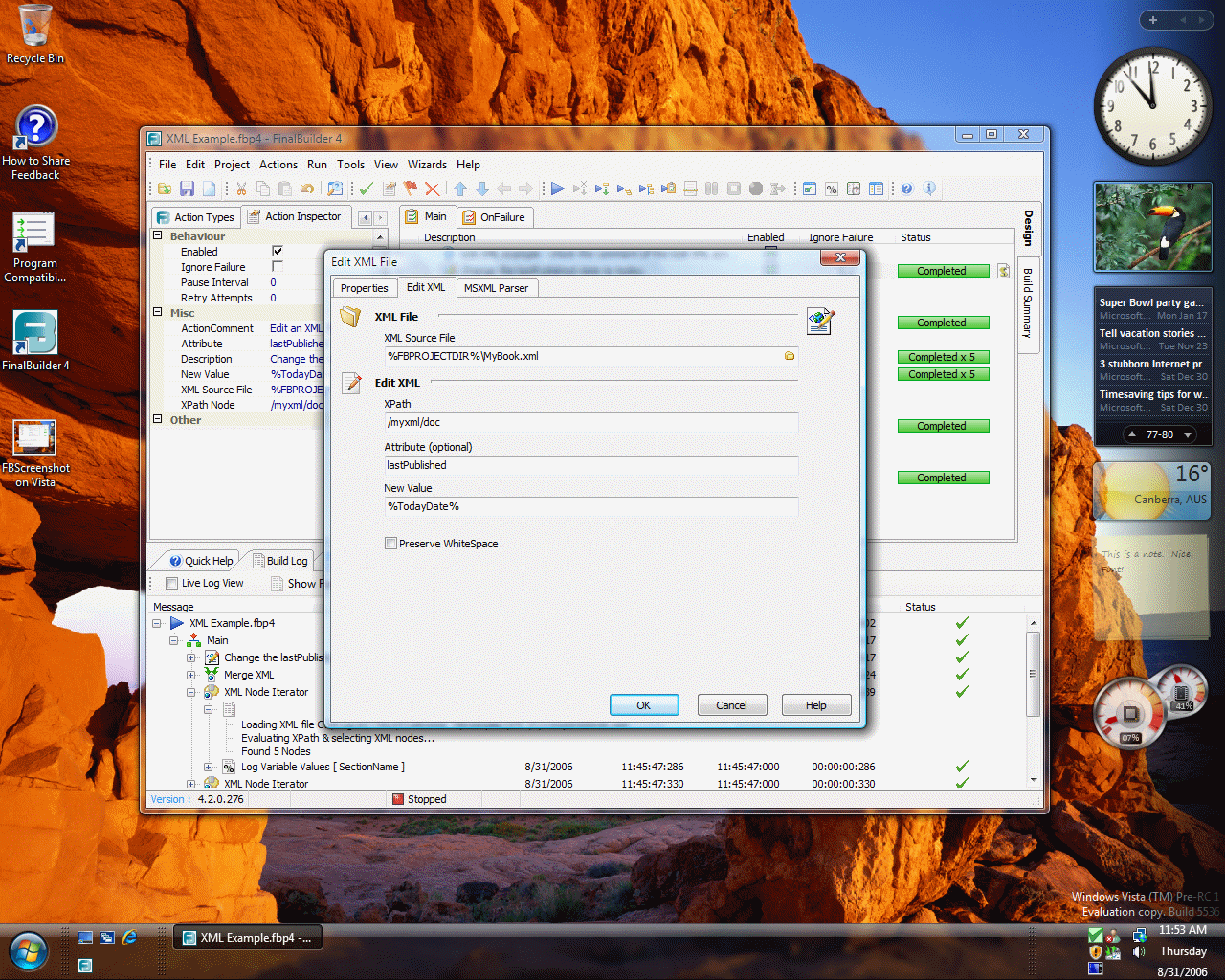Switch to the Action Types tab

pyautogui.click(x=195, y=217)
